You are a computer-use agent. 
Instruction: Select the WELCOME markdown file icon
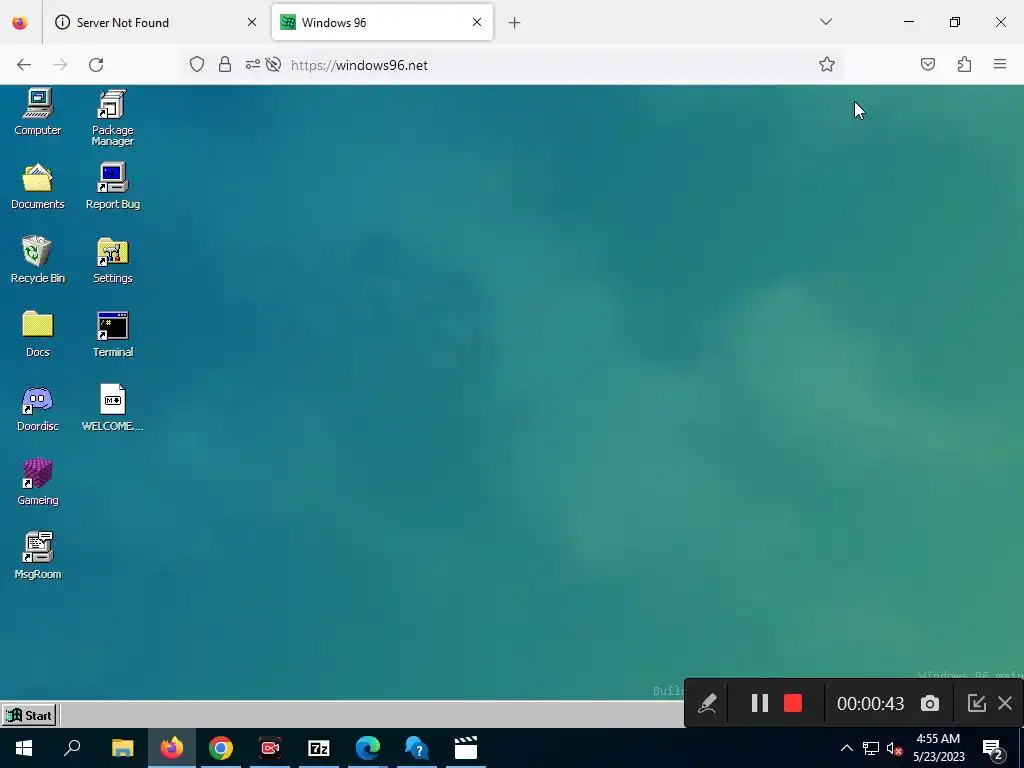click(112, 408)
